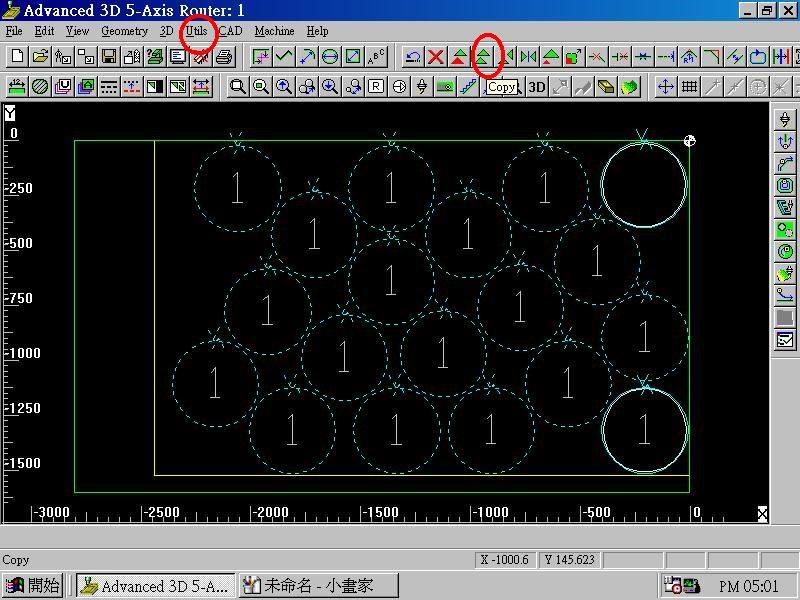
Task: Click the stair-step toolpath icon
Action: coord(468,87)
